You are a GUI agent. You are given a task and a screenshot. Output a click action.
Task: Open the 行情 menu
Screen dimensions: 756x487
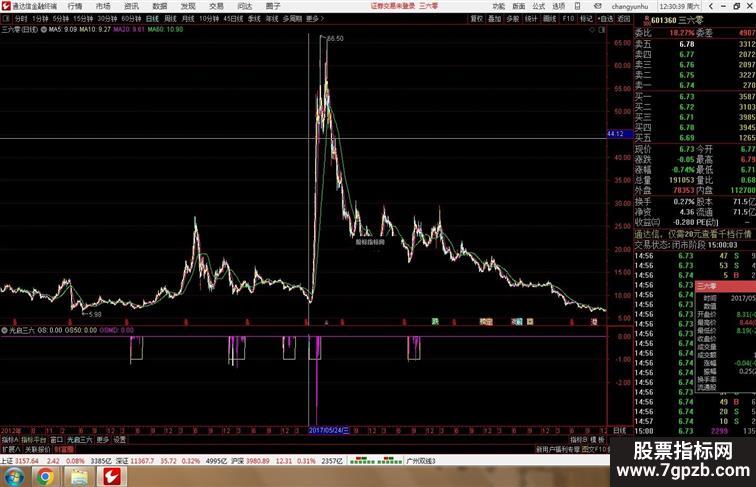(x=75, y=6)
